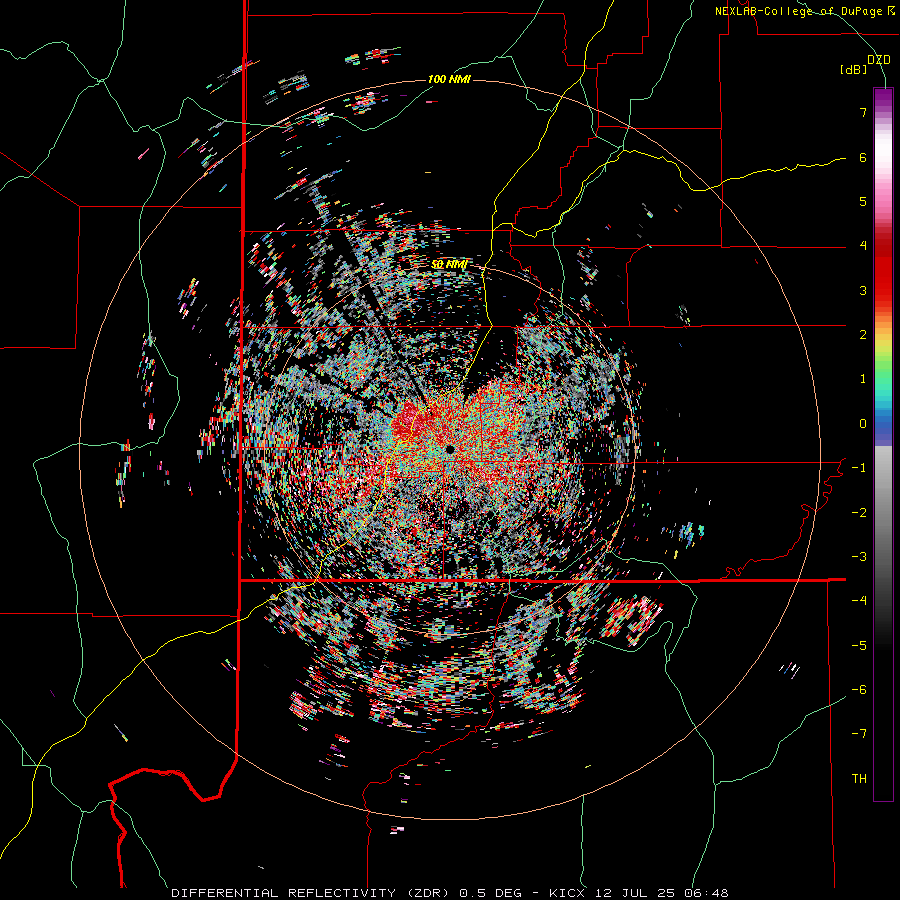Screen dimensions: 900x900
Task: Click the 5 value on the color scale
Action: click(863, 201)
